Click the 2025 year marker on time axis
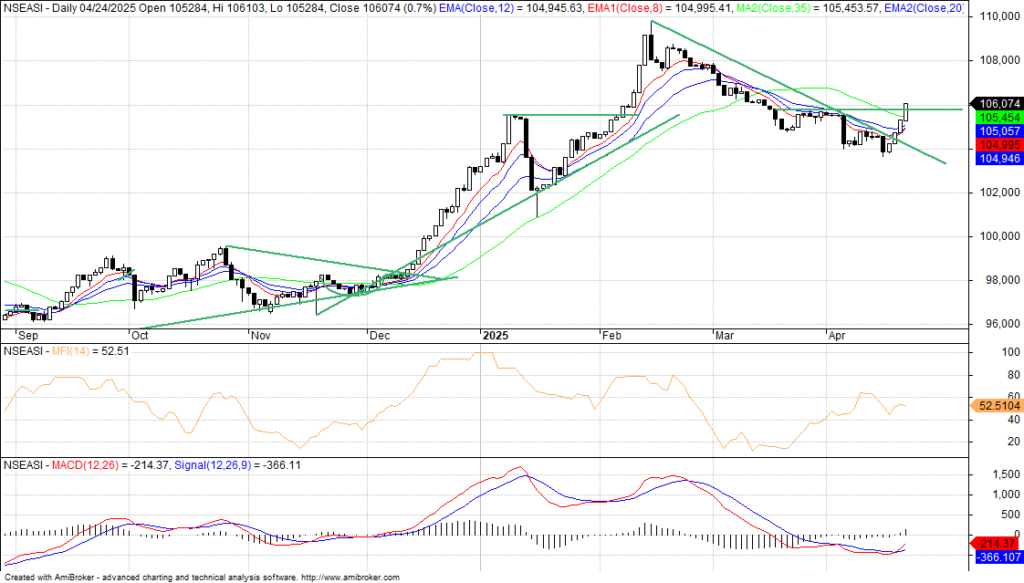The height and width of the screenshot is (583, 1024). [496, 337]
